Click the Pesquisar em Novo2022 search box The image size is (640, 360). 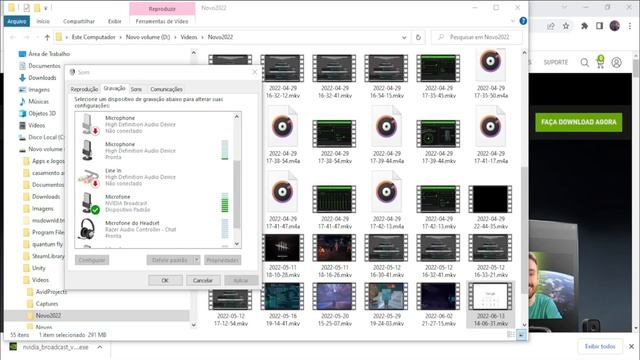coord(477,37)
